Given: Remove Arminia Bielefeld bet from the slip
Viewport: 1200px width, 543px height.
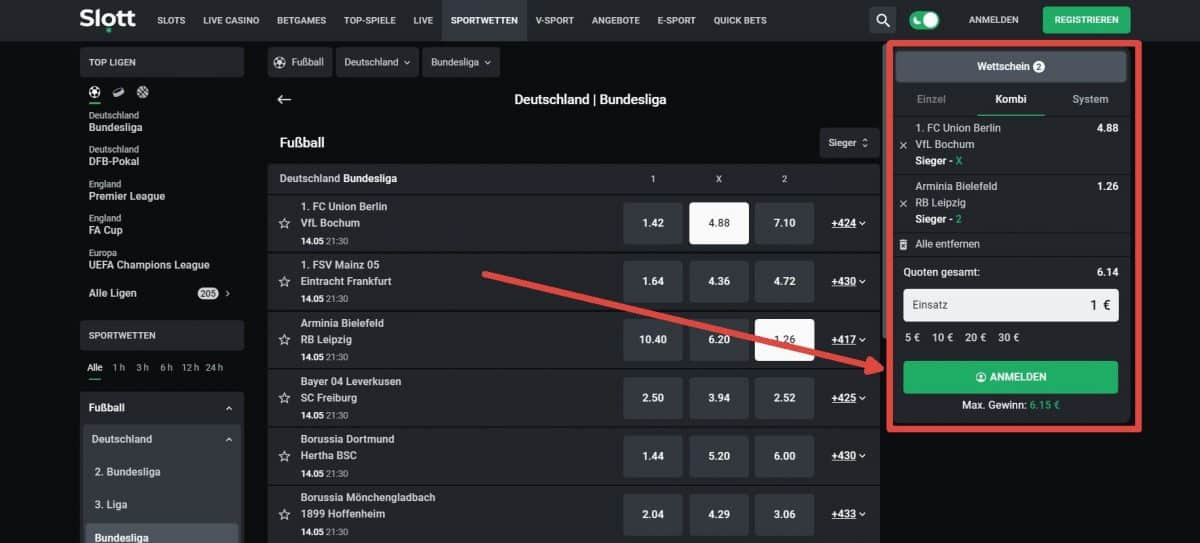Looking at the screenshot, I should pyautogui.click(x=904, y=203).
